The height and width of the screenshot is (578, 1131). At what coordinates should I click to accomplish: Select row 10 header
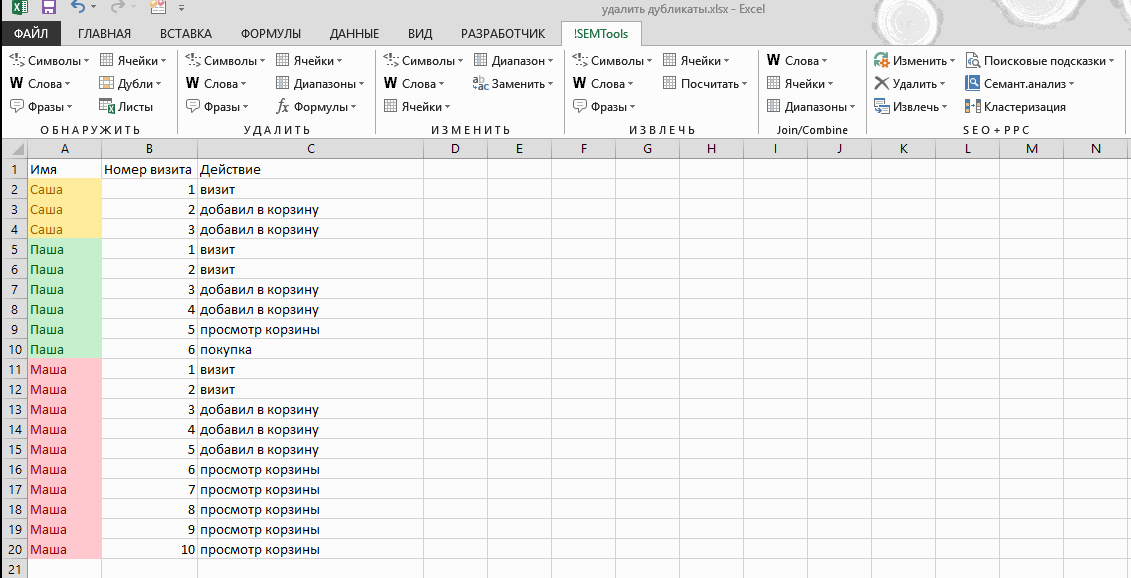point(14,350)
